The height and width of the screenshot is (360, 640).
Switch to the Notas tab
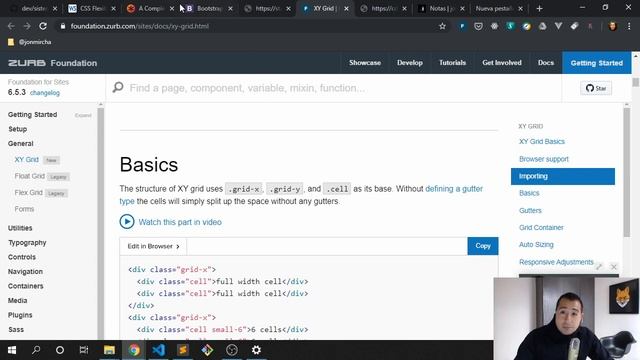(x=440, y=8)
